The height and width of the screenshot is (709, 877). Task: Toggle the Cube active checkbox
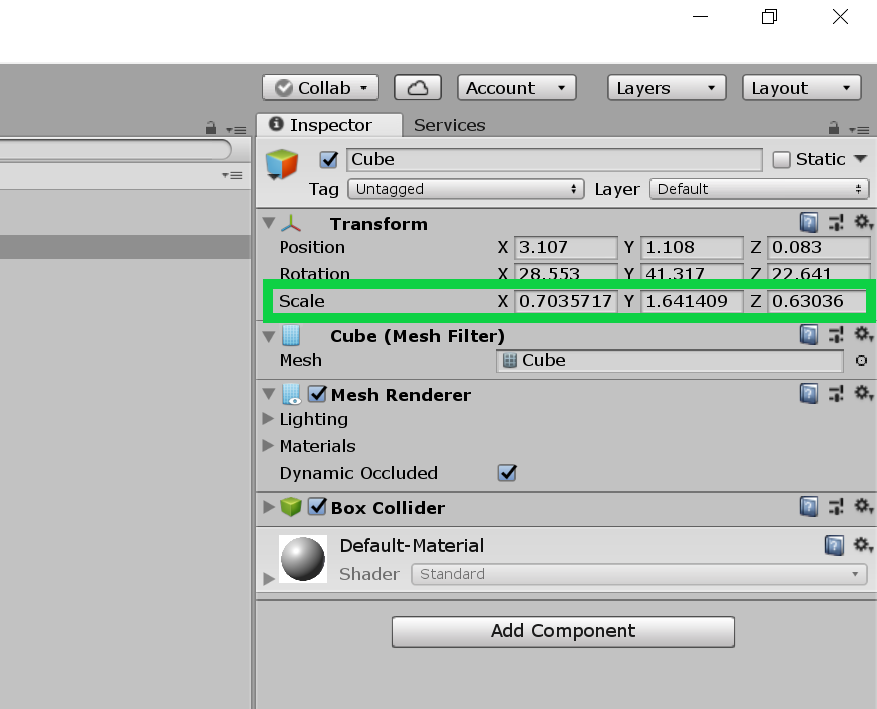pyautogui.click(x=328, y=160)
